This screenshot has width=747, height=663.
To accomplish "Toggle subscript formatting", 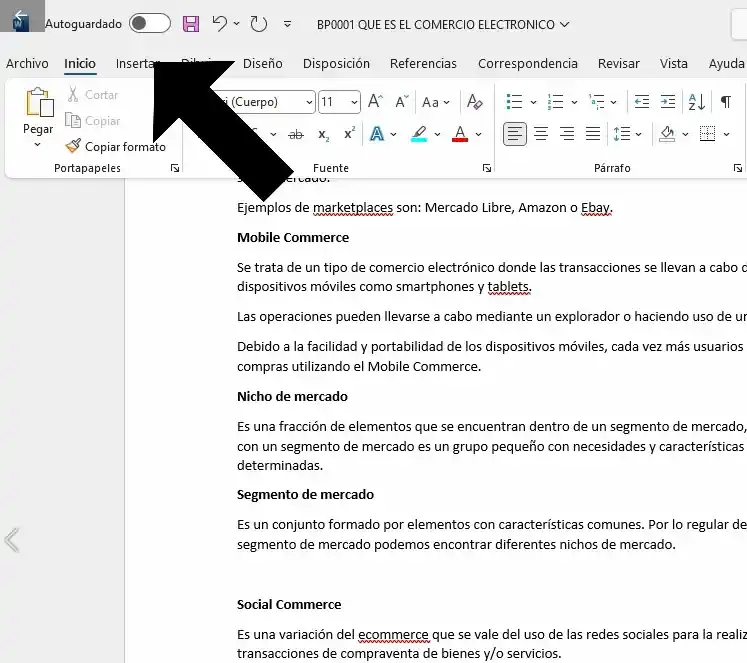I will 323,135.
